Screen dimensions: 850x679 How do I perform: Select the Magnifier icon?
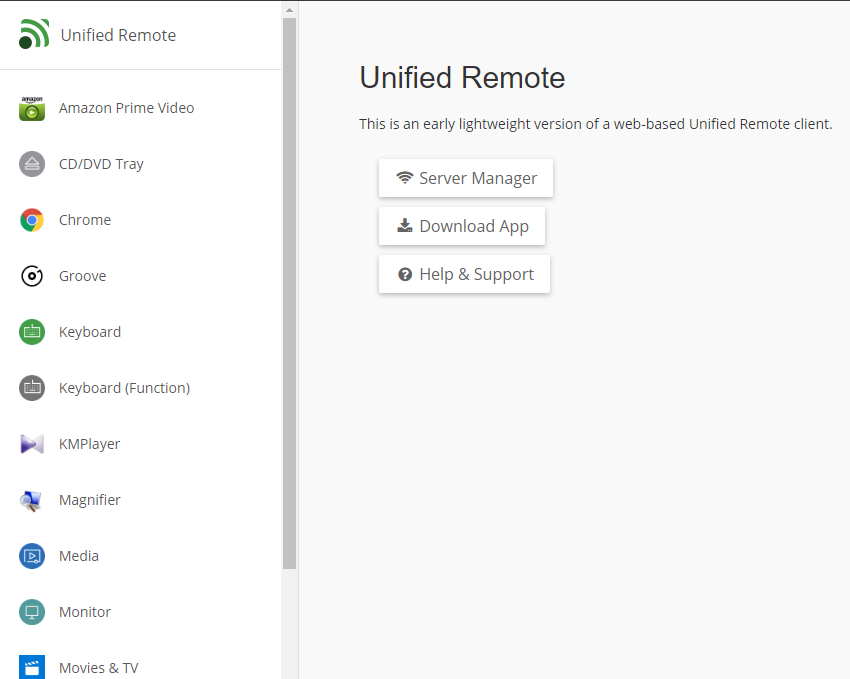(32, 500)
